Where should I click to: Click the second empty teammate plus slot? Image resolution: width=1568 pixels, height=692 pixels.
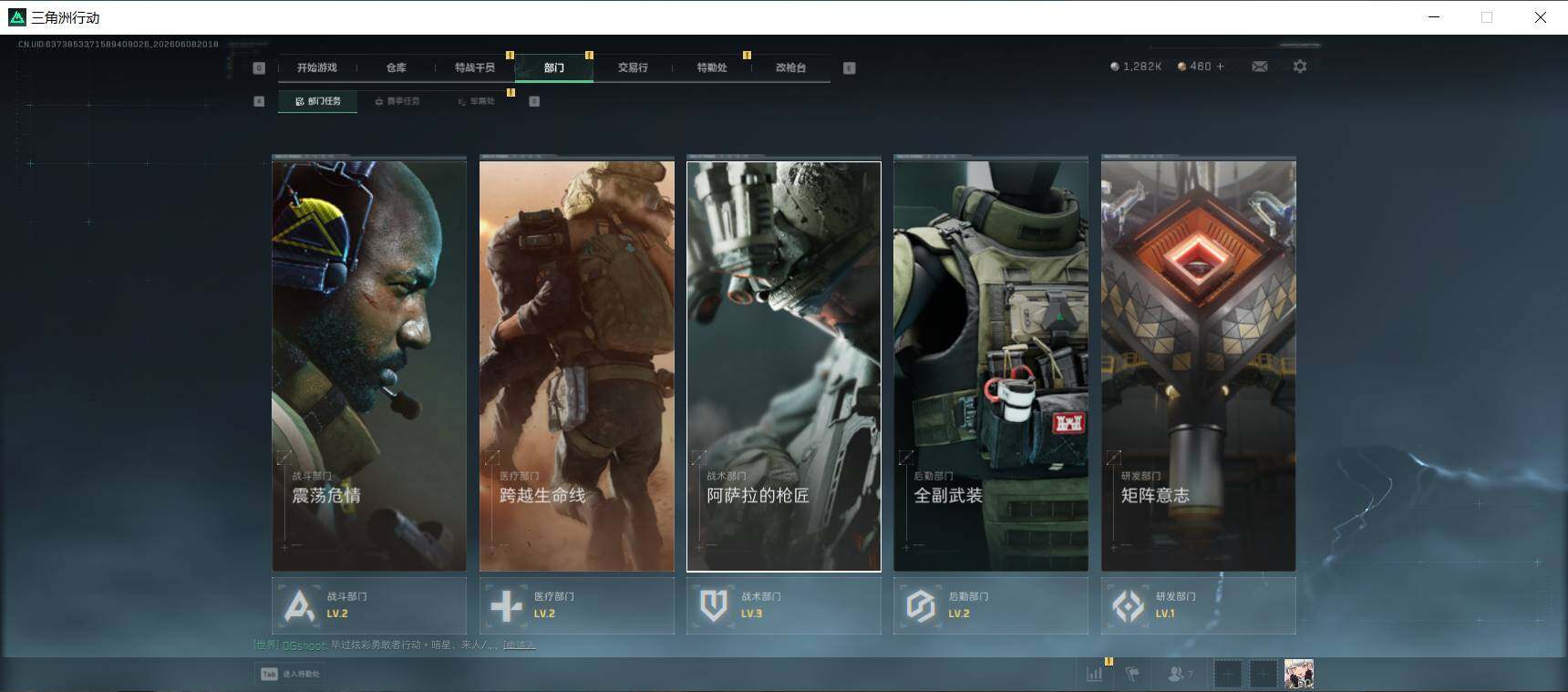tap(1263, 675)
